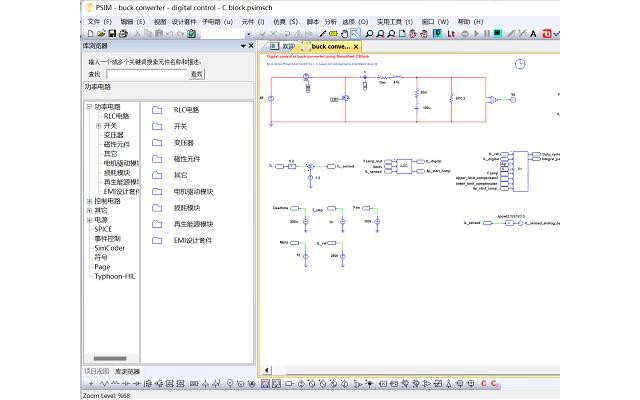The height and width of the screenshot is (400, 640).
Task: Click the ground '+' element icon at bottom left
Action: (91, 384)
